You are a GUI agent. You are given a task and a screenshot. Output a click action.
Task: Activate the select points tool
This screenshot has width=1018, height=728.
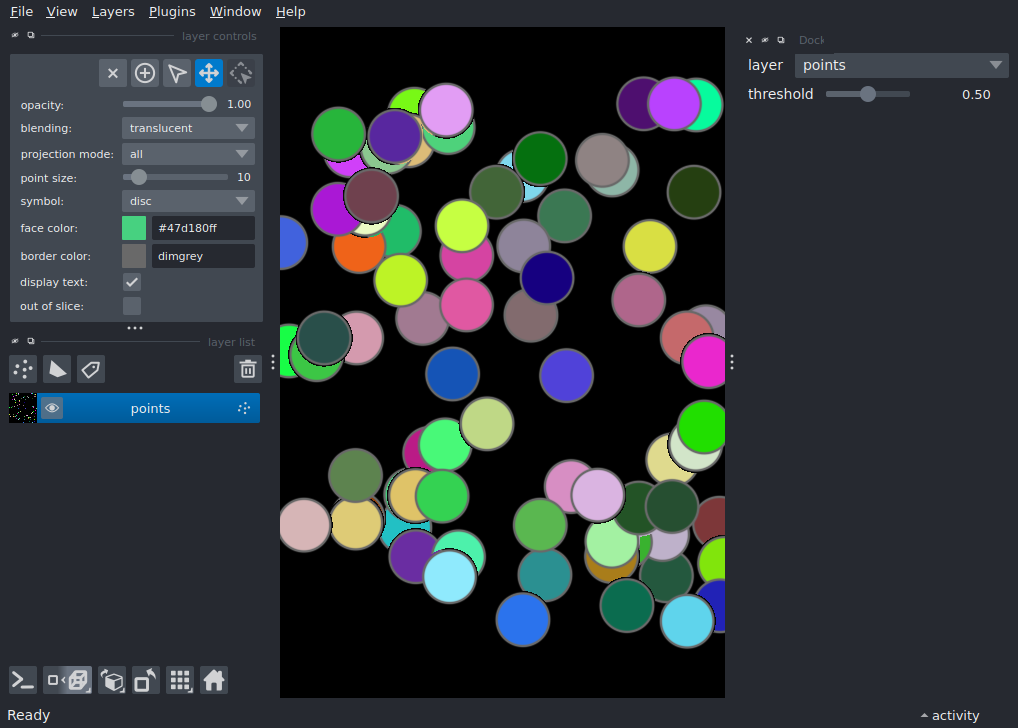coord(177,73)
